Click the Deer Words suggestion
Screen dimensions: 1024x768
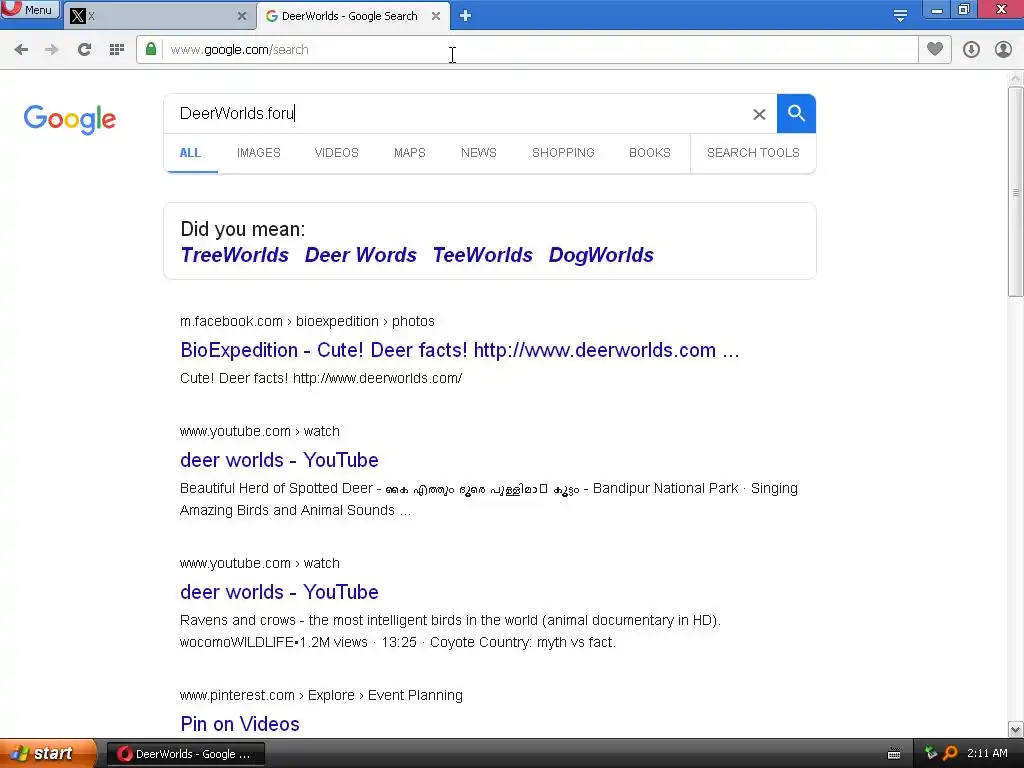click(x=360, y=255)
